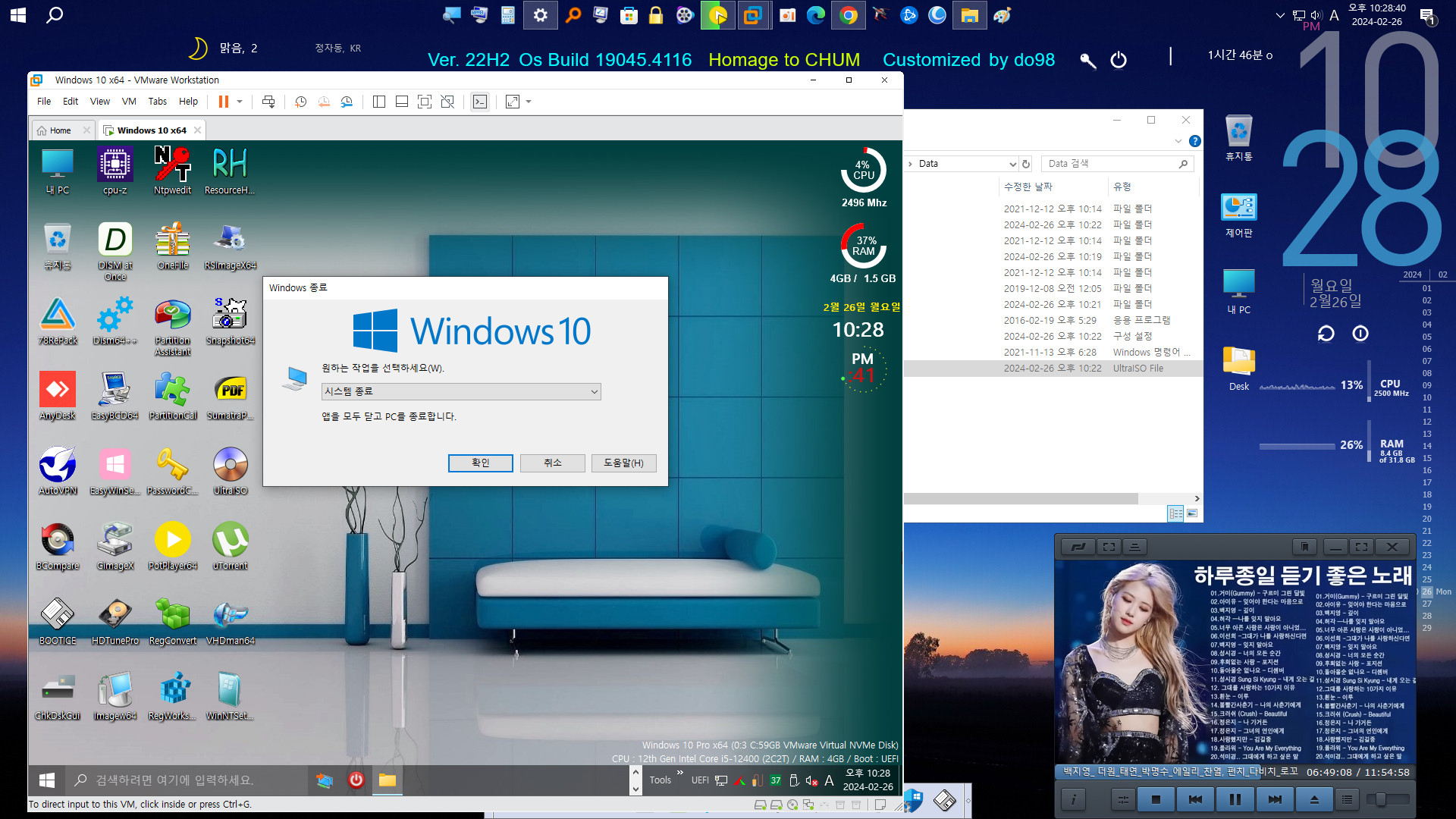
Task: Expand VMware stretch guest dropdown arrow
Action: click(529, 102)
